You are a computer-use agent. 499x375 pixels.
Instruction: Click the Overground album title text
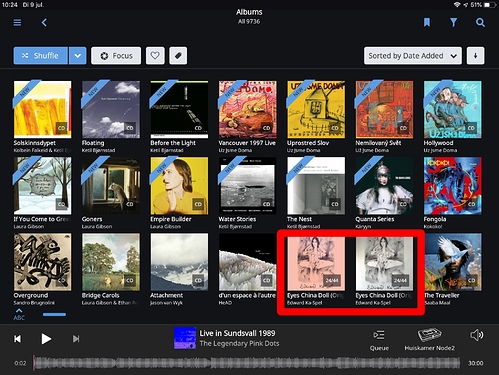point(31,295)
